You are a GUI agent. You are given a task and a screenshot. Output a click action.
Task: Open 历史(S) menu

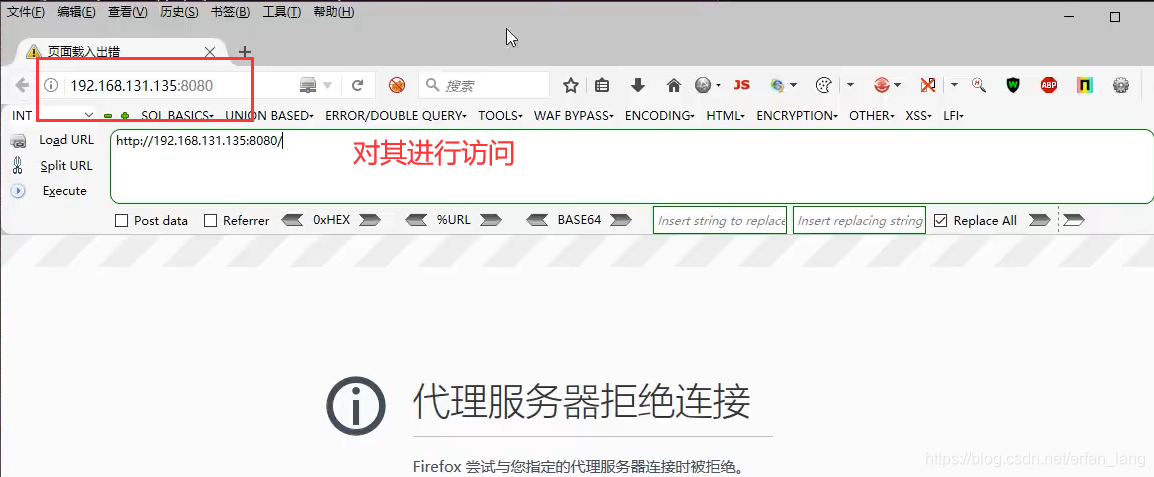point(179,12)
